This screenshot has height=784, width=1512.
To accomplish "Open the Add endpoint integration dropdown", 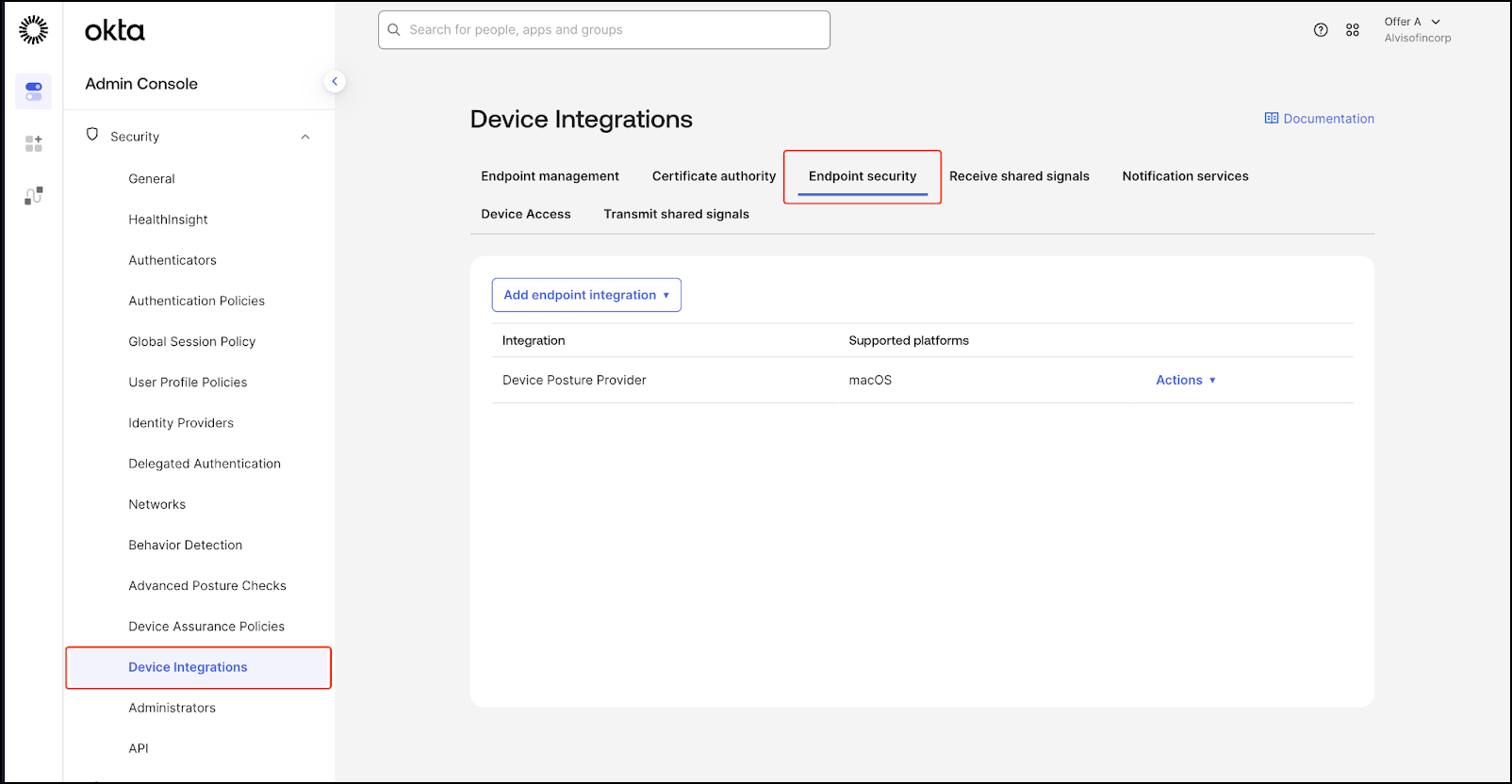I will 586,295.
